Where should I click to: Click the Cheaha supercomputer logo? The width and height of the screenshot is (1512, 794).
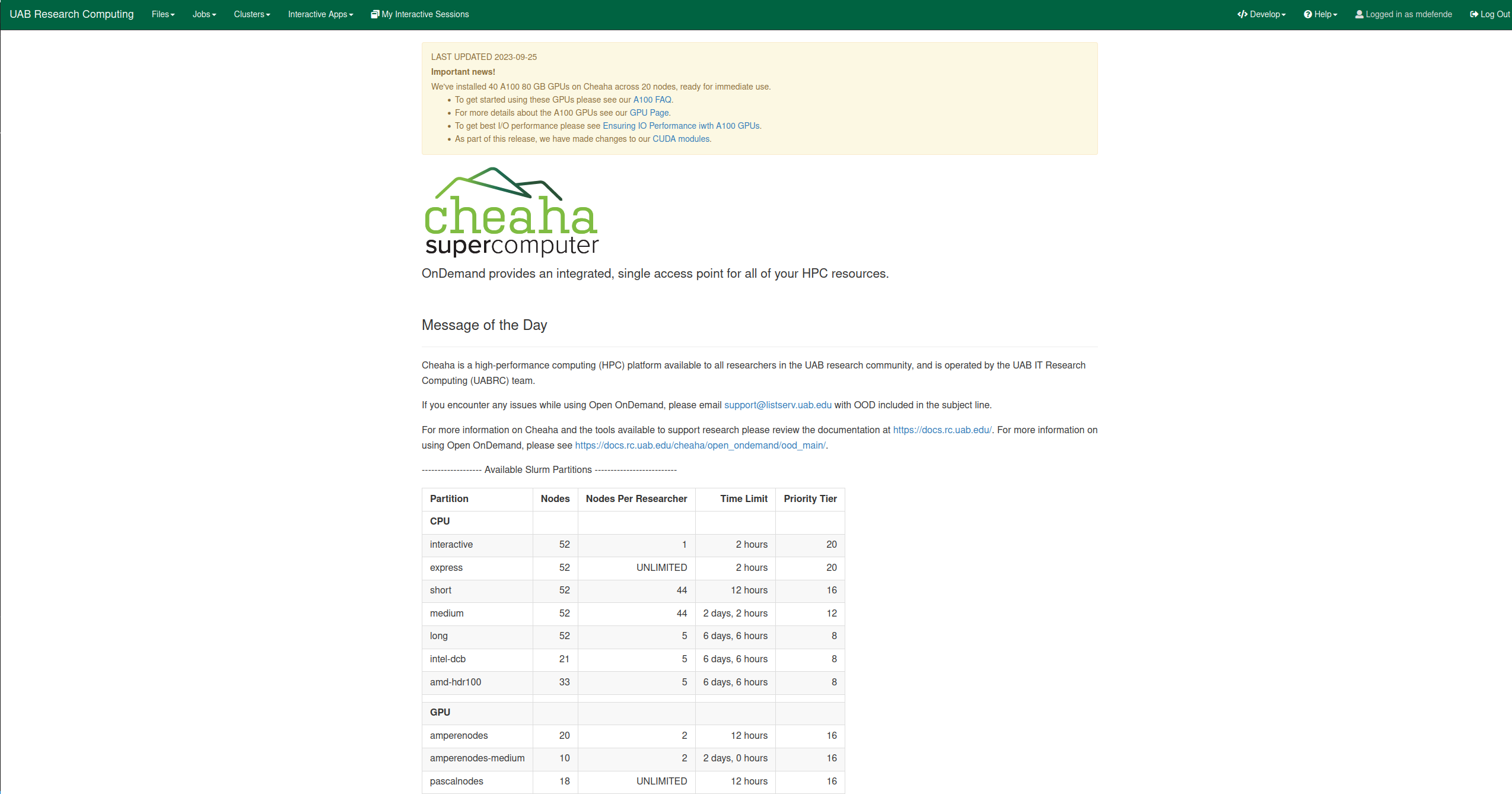coord(511,212)
